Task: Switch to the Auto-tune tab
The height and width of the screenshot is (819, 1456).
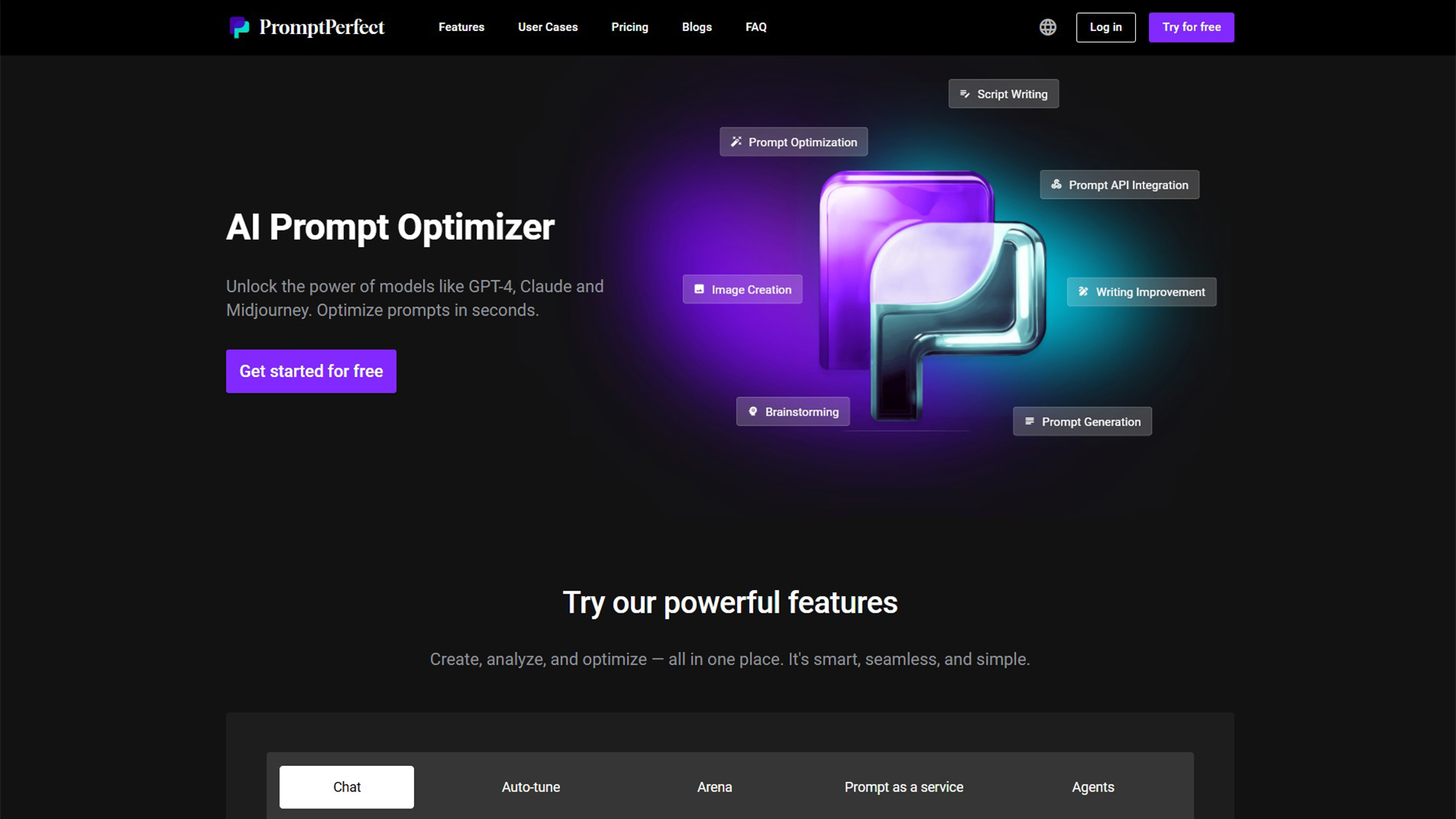Action: tap(531, 787)
